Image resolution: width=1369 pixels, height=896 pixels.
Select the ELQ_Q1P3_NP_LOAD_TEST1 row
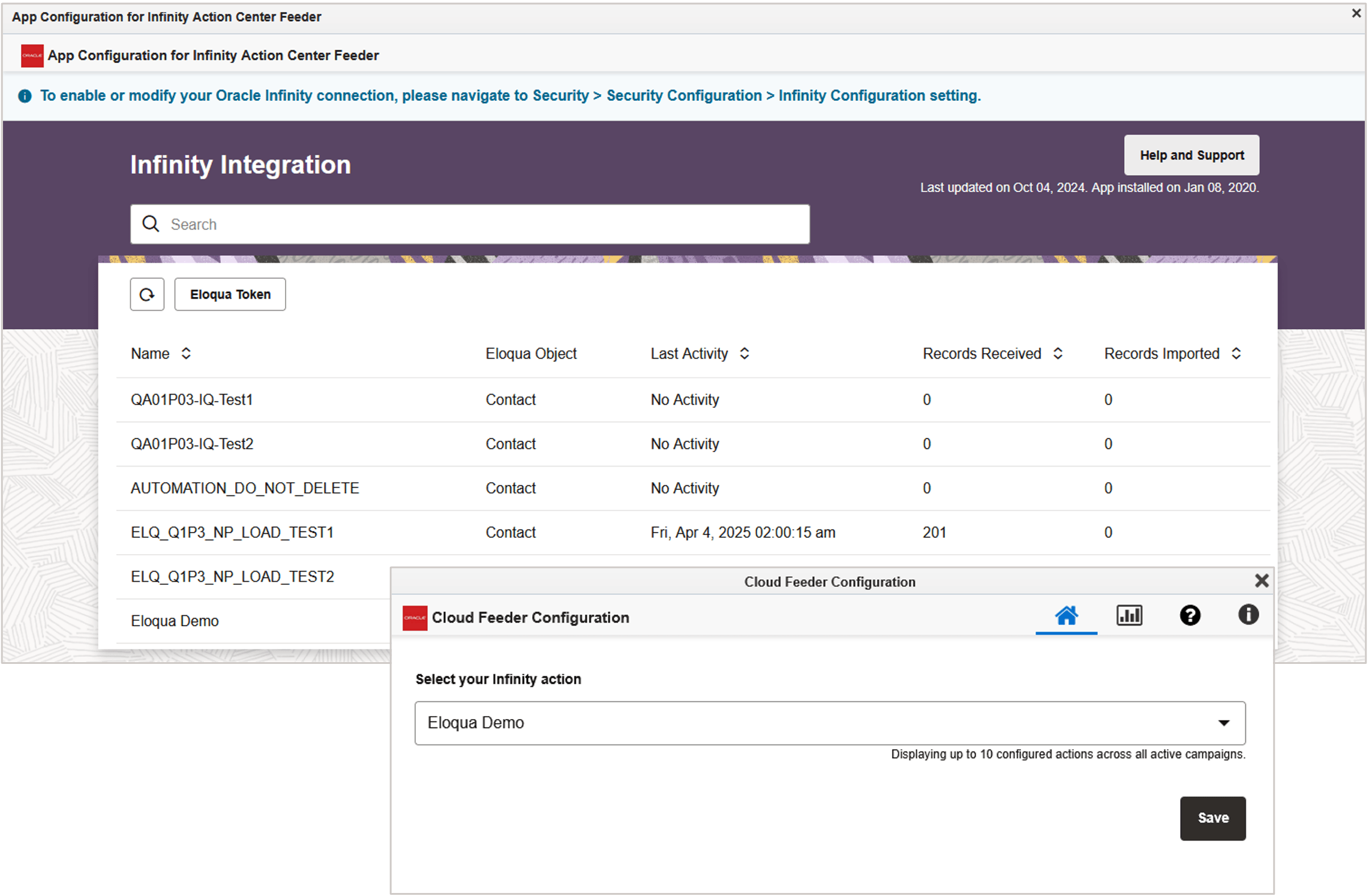pos(232,533)
